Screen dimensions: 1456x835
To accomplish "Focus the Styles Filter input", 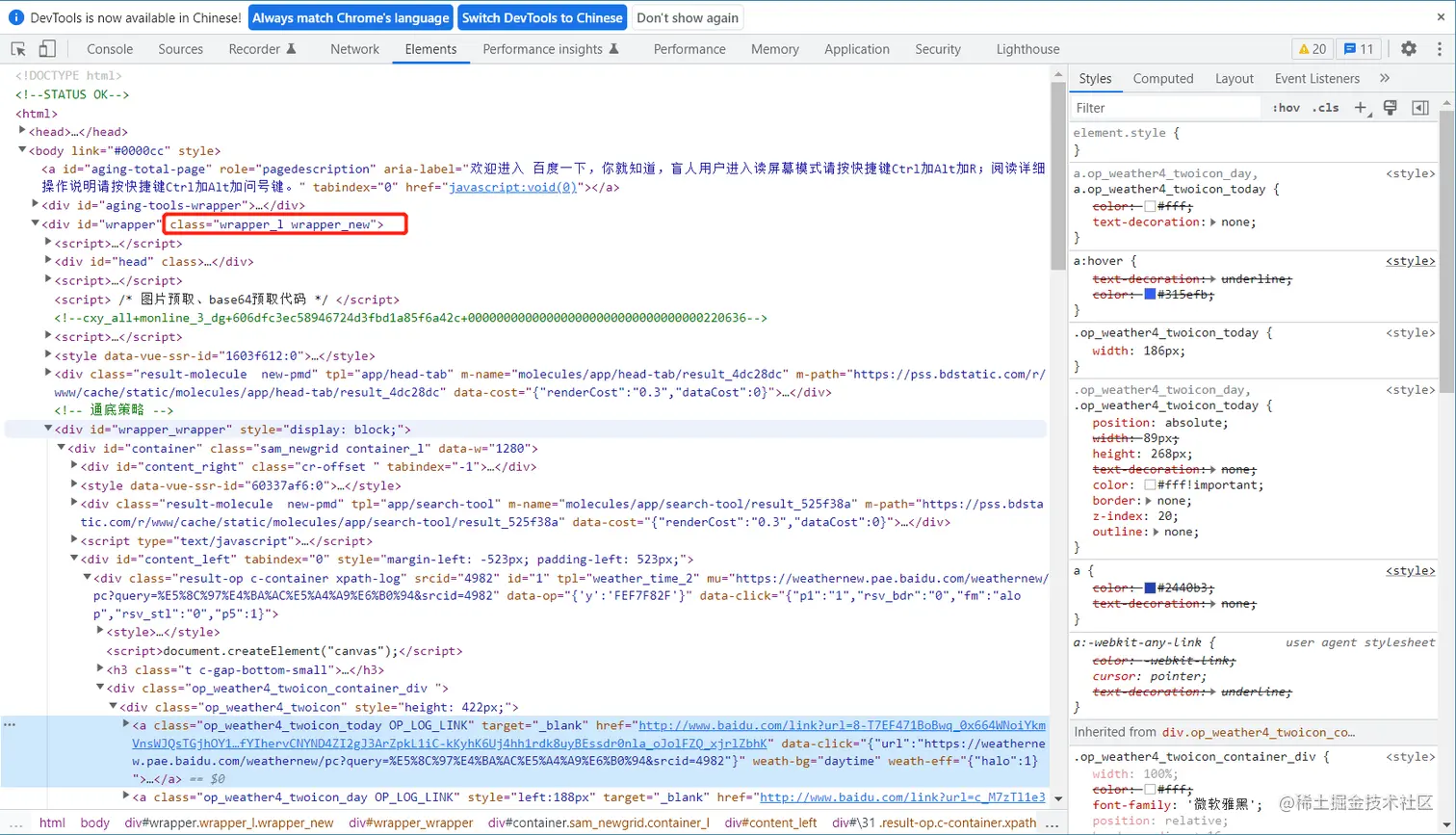I will [x=1165, y=108].
